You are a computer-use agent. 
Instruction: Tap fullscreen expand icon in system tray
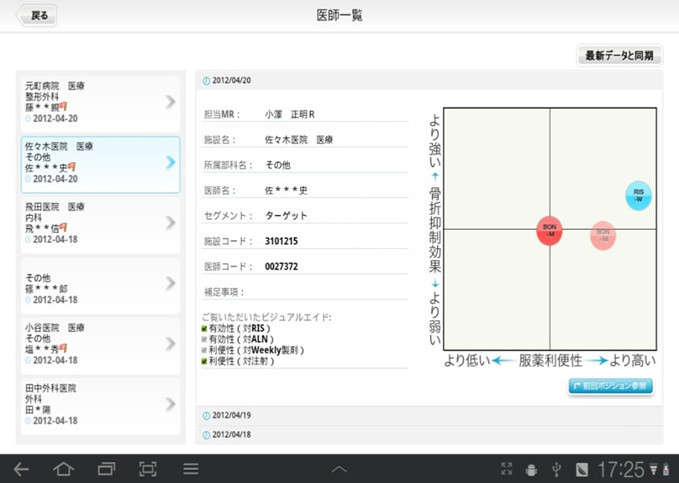click(506, 469)
